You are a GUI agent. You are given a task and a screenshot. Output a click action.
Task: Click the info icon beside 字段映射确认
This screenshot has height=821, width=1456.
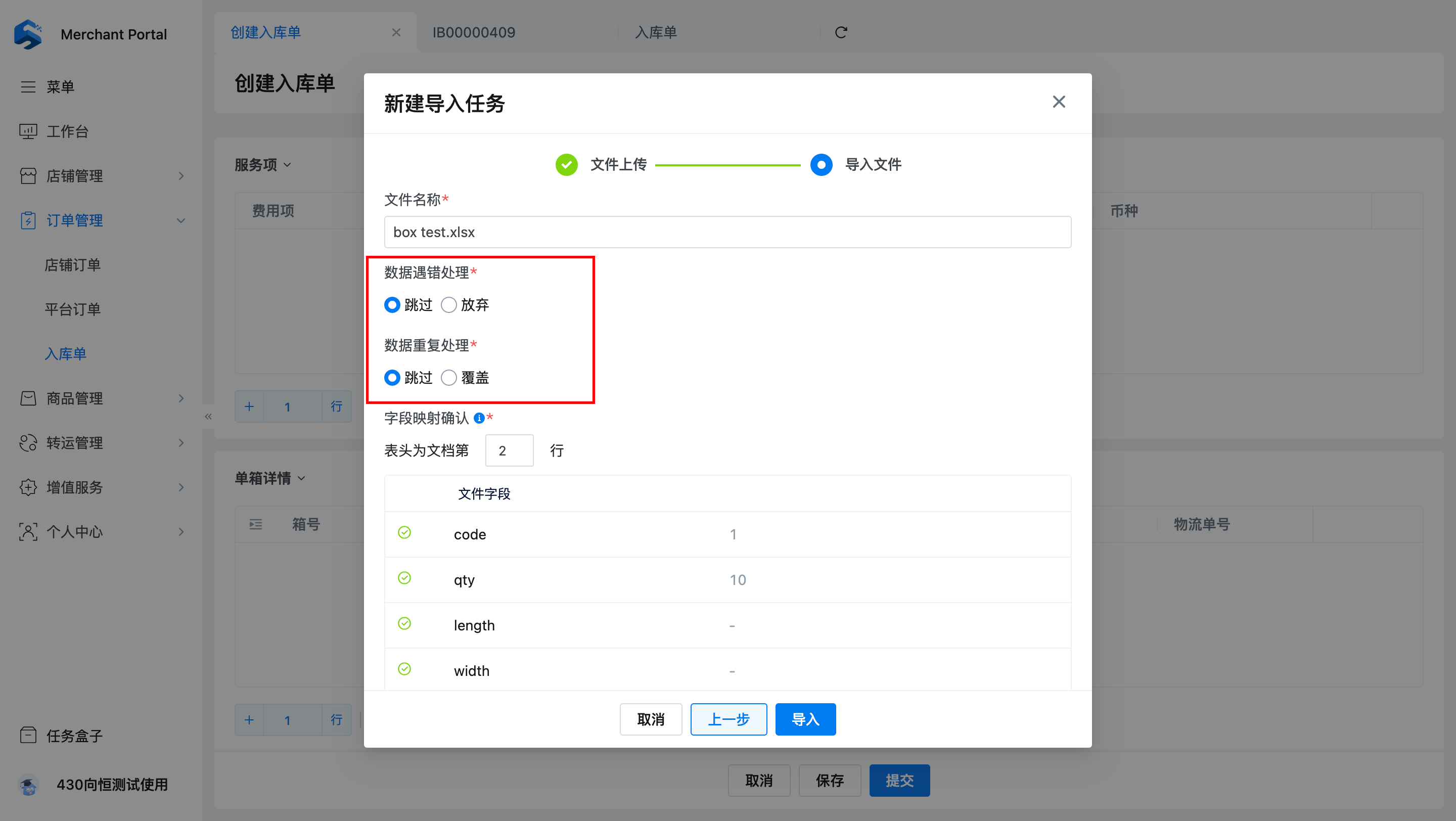click(479, 418)
